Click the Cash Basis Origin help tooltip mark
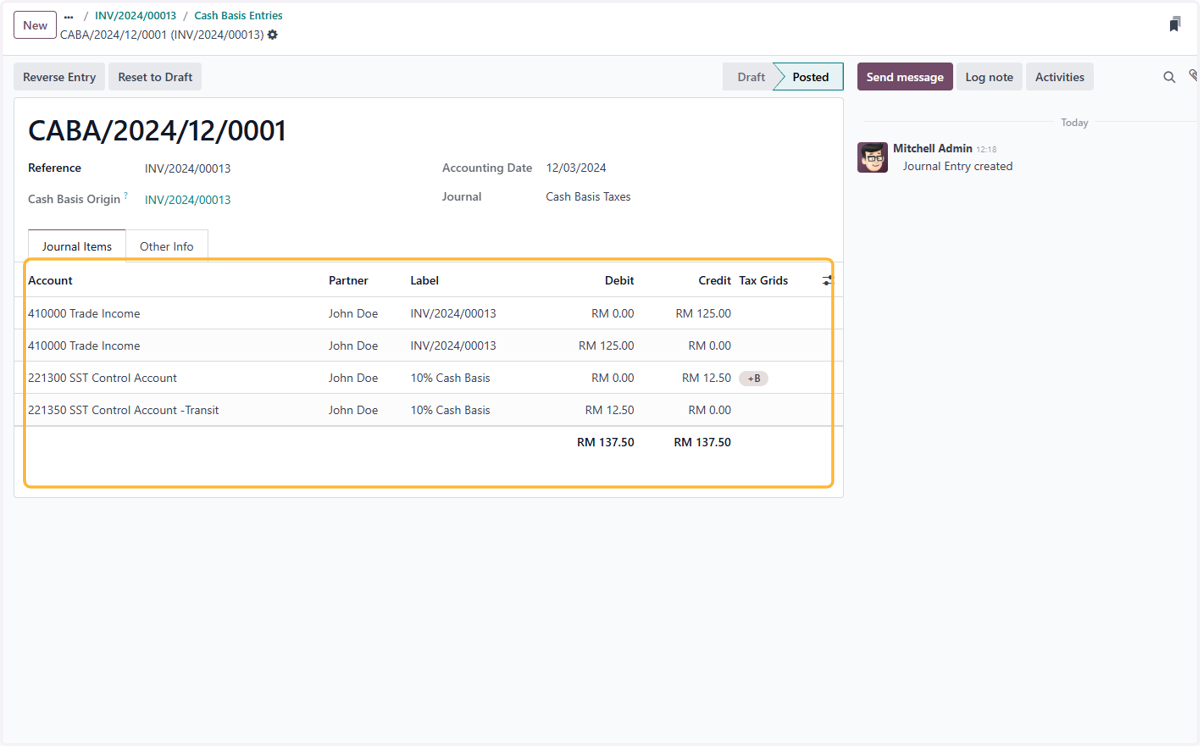1200x746 pixels. coord(126,196)
